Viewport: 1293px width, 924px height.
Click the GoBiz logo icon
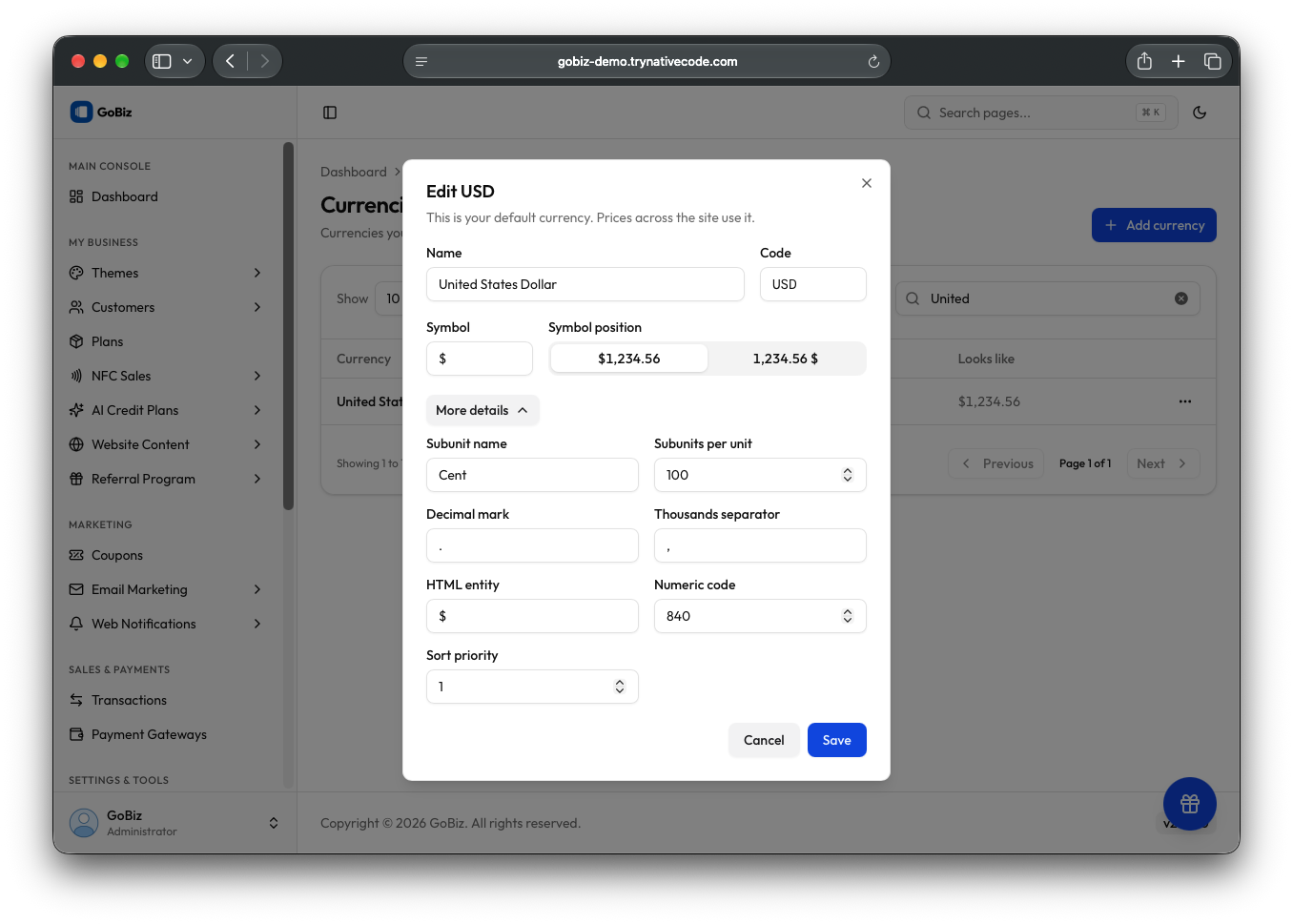click(x=81, y=112)
